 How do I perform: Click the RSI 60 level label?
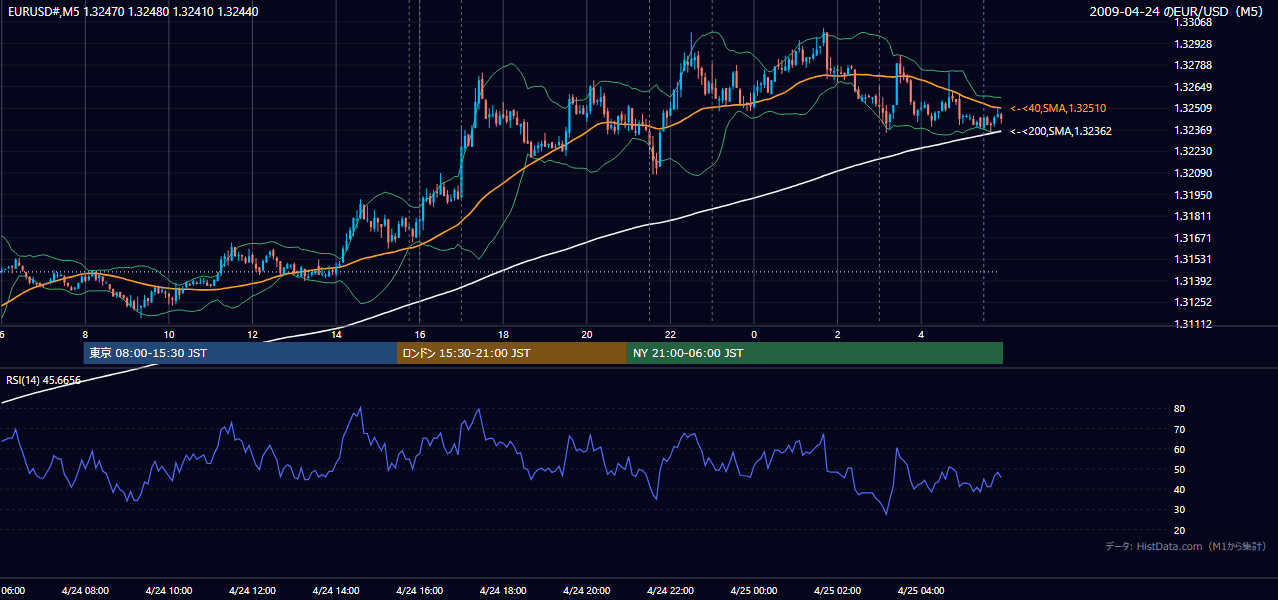point(1180,449)
